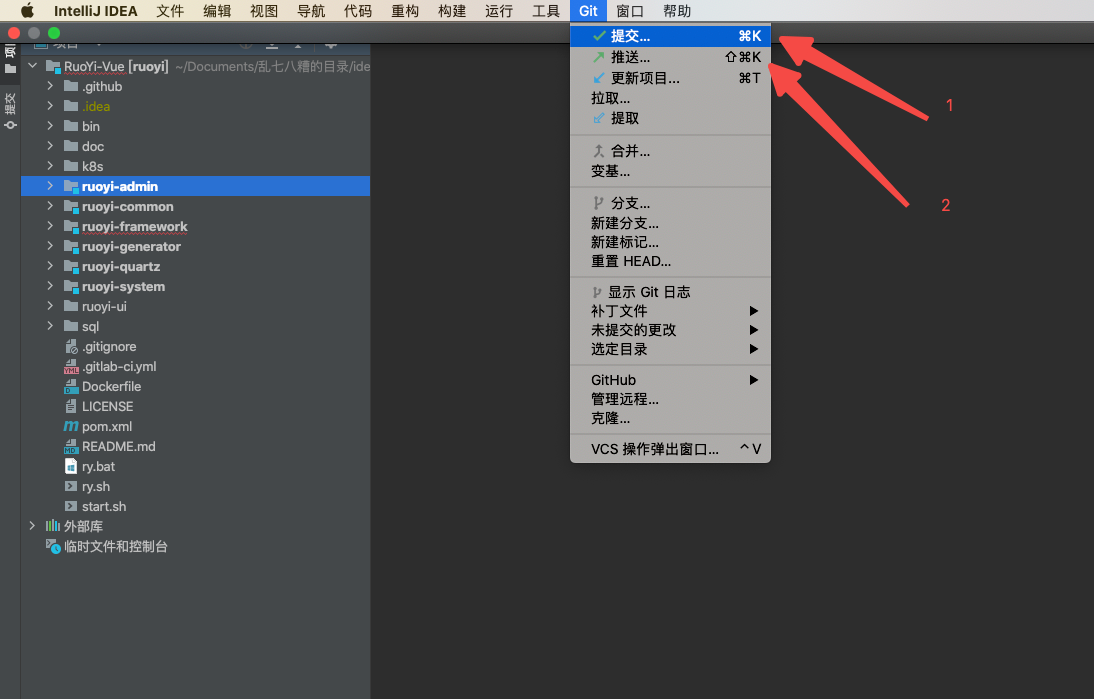Choose 推送... from the Git menu

click(x=630, y=57)
